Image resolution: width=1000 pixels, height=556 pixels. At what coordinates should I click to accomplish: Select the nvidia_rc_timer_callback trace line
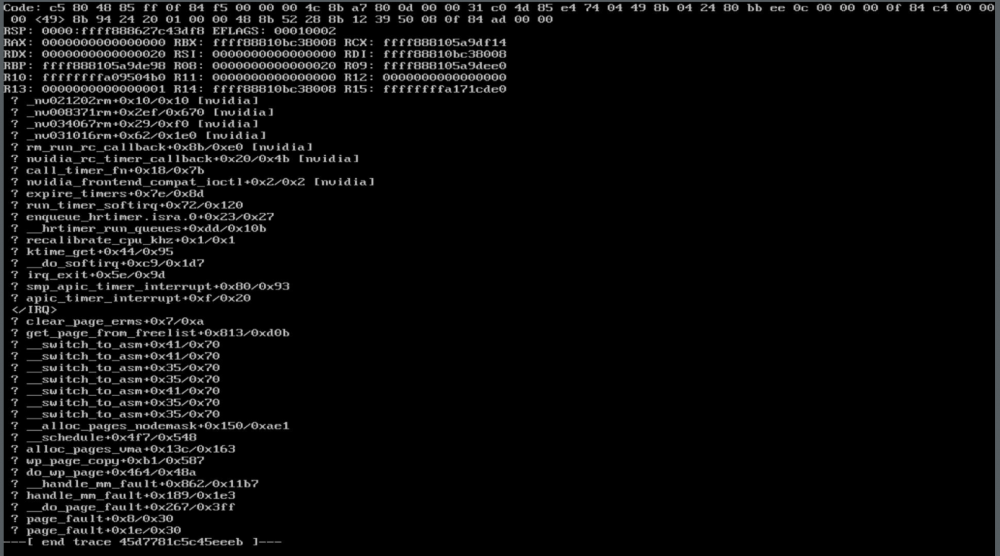tap(185, 159)
